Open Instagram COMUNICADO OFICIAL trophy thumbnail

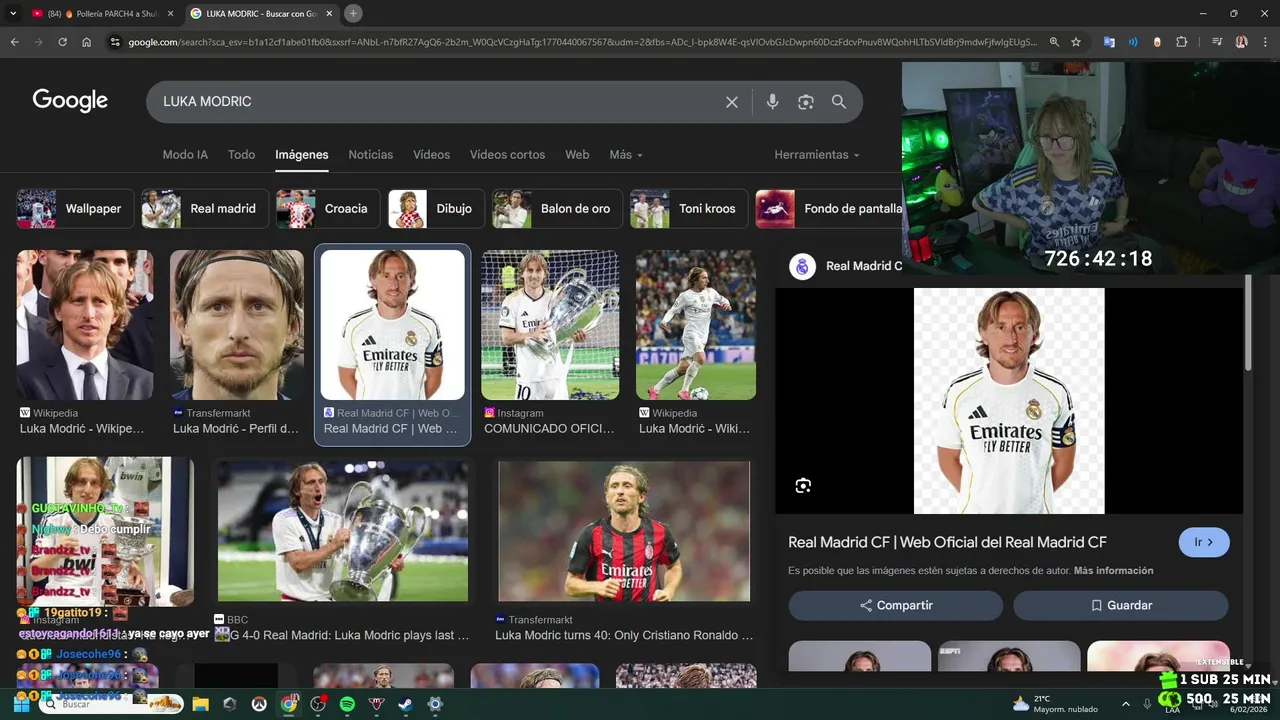click(x=550, y=325)
